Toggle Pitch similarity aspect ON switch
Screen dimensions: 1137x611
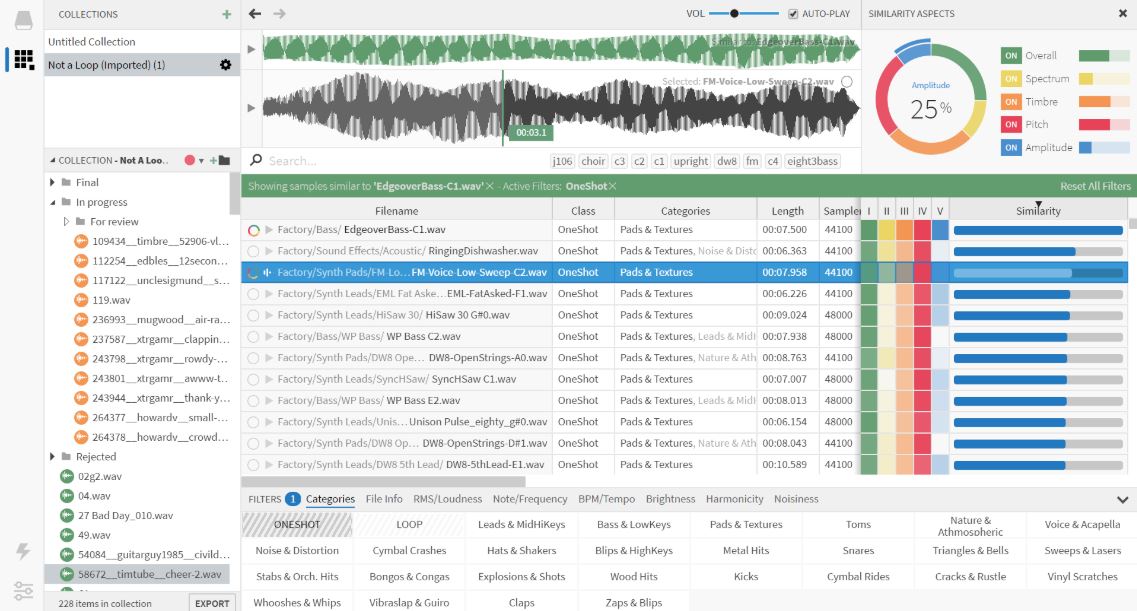1011,124
